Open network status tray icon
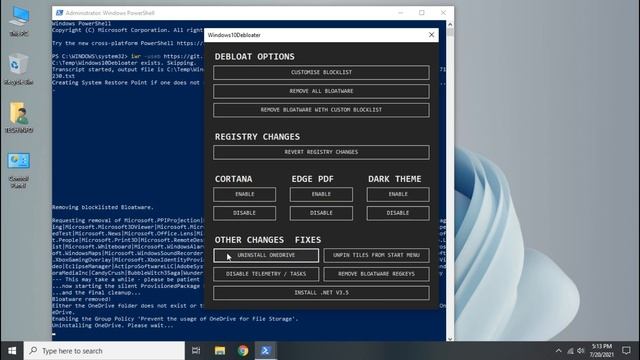This screenshot has height=360, width=640. (570, 351)
